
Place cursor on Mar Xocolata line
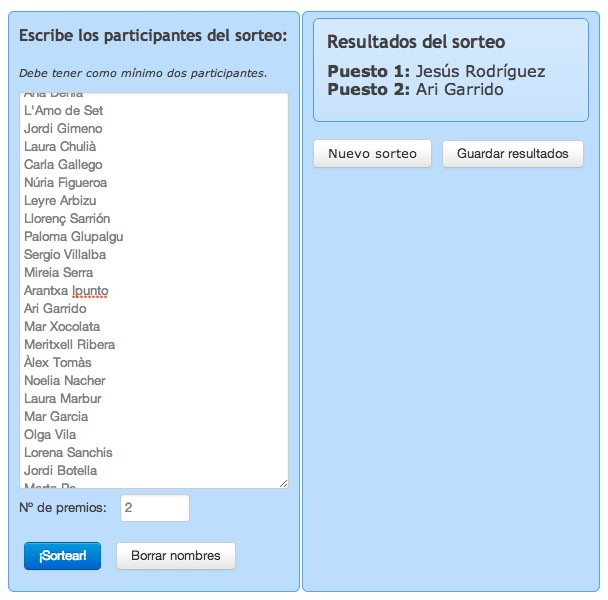[x=62, y=326]
